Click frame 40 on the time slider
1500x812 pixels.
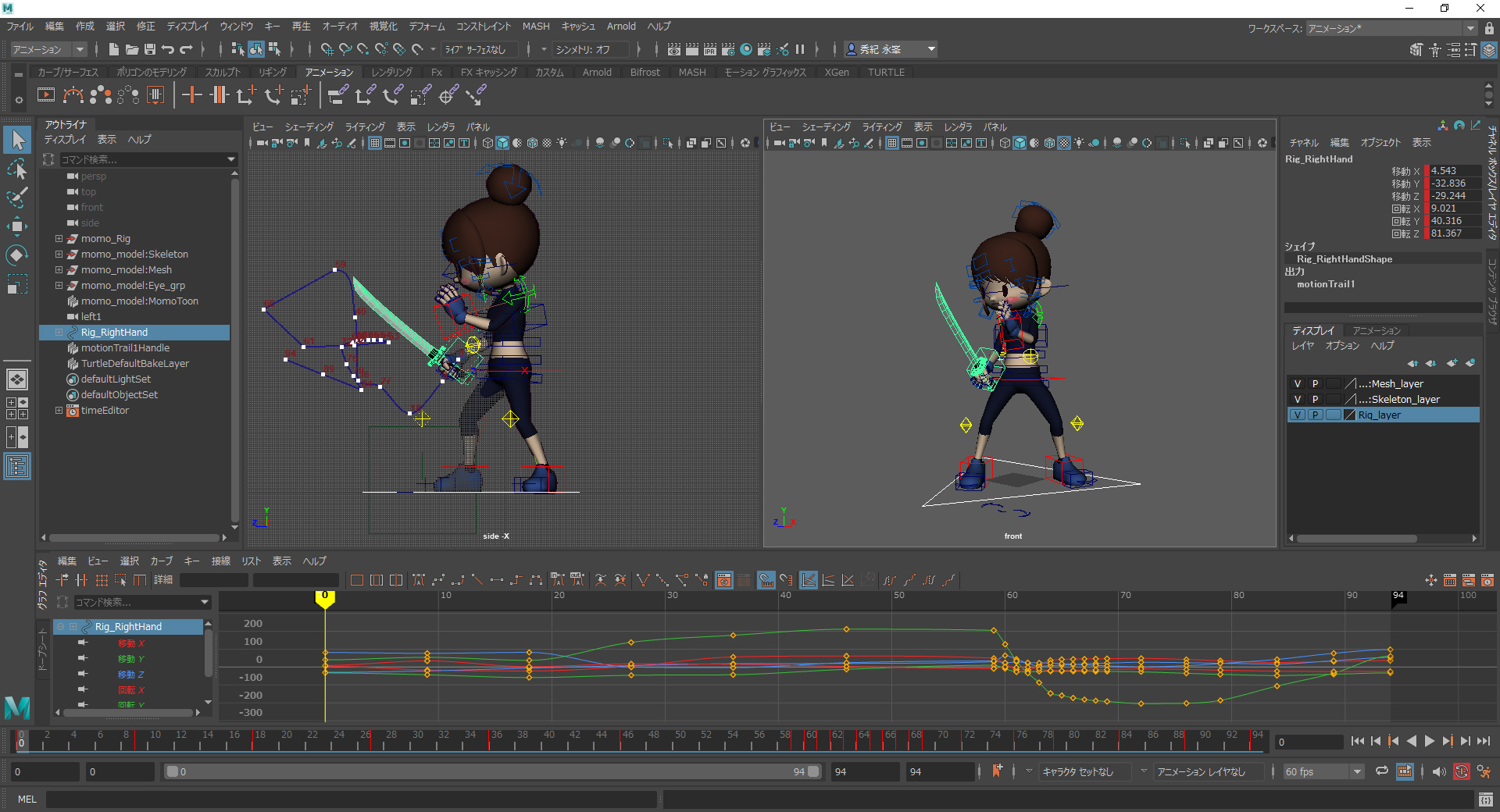(549, 740)
